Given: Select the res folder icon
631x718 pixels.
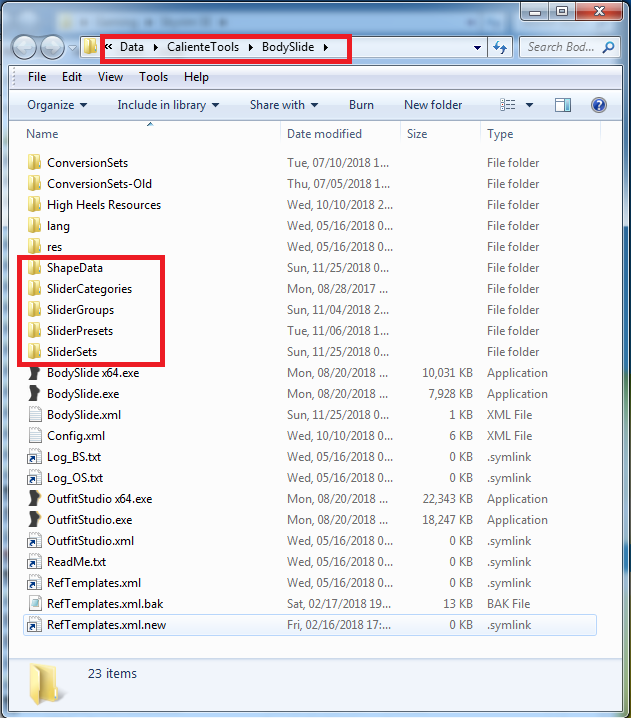Looking at the screenshot, I should [34, 247].
